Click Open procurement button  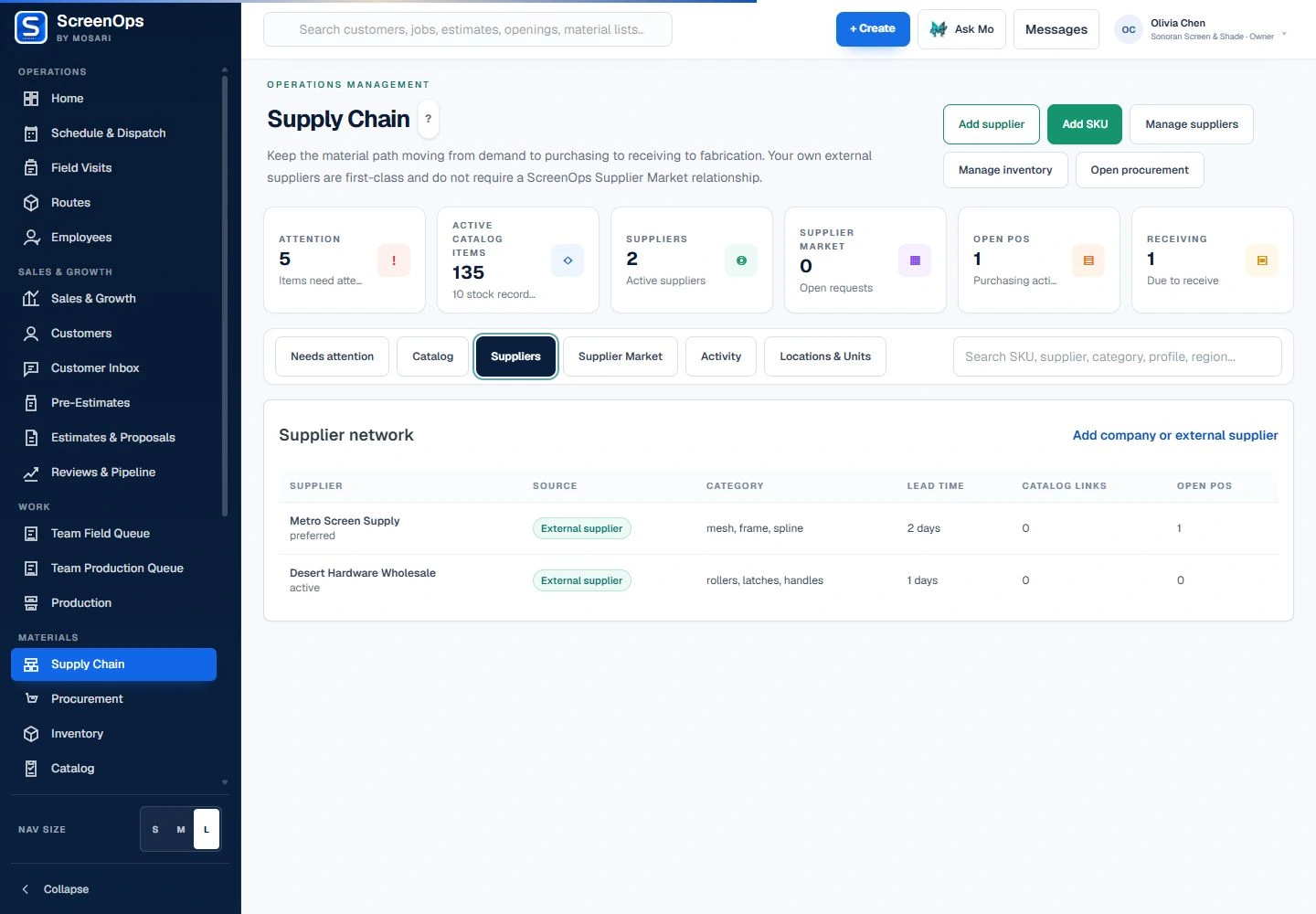point(1140,170)
